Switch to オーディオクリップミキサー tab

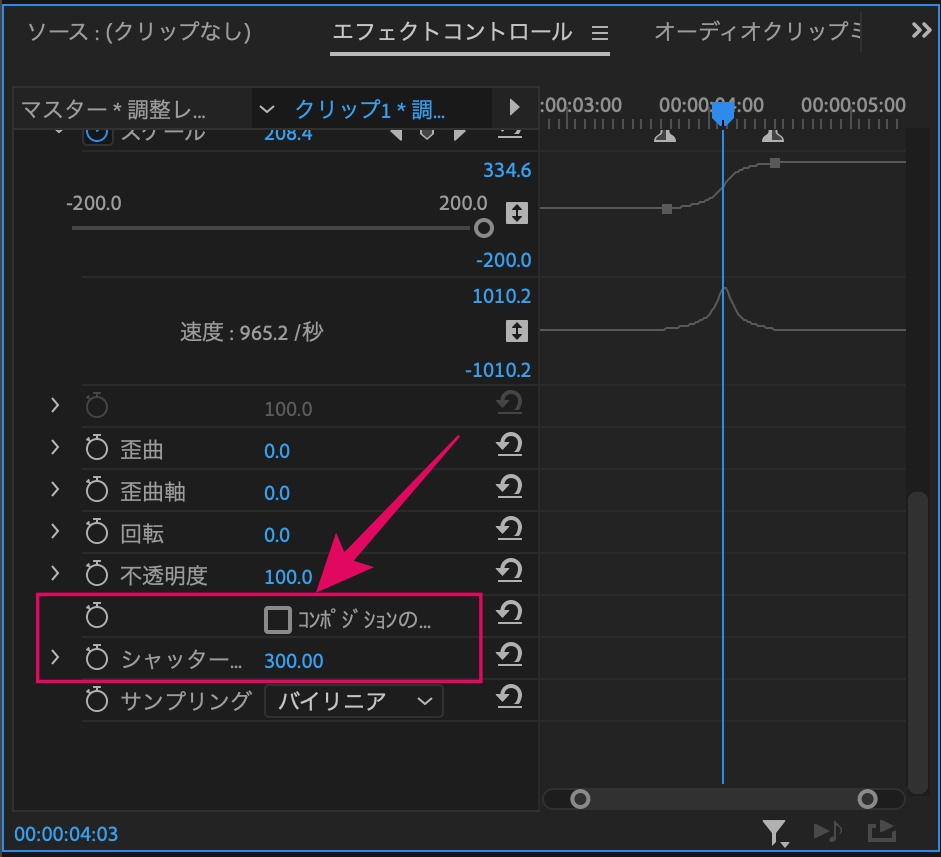(757, 31)
